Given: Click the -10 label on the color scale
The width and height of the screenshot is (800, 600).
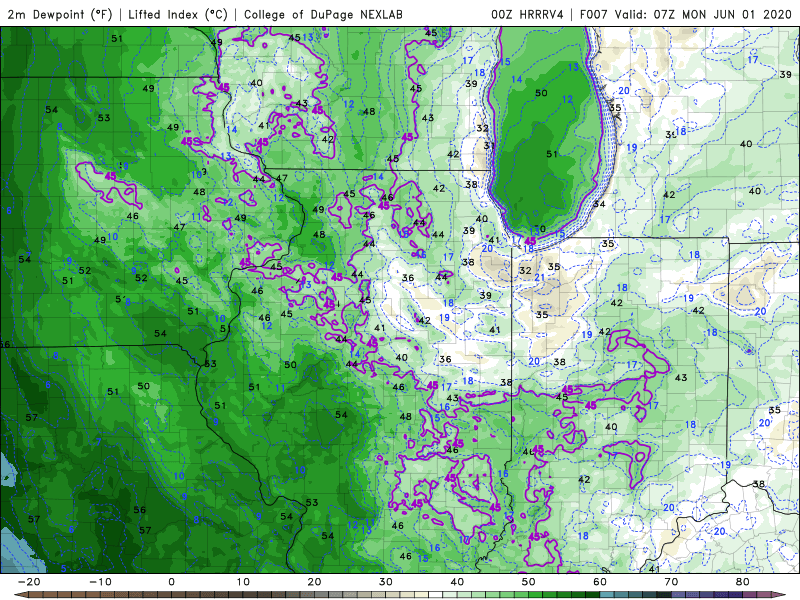Looking at the screenshot, I should tap(100, 582).
